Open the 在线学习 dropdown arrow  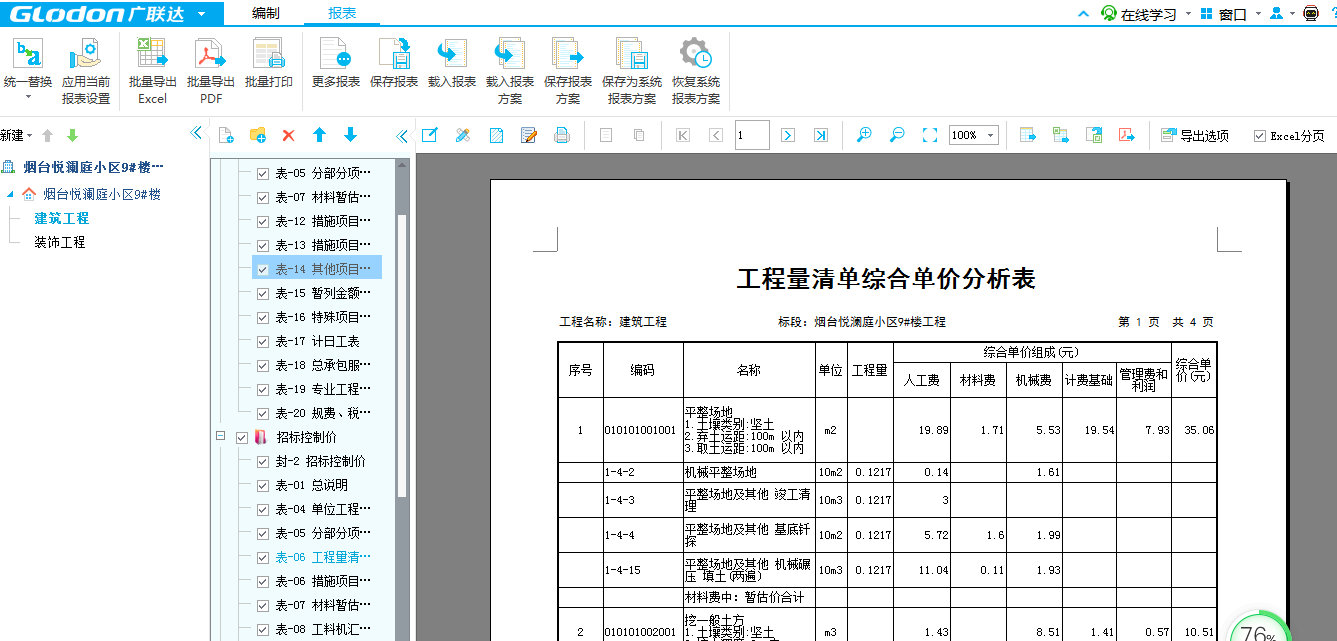[1188, 14]
